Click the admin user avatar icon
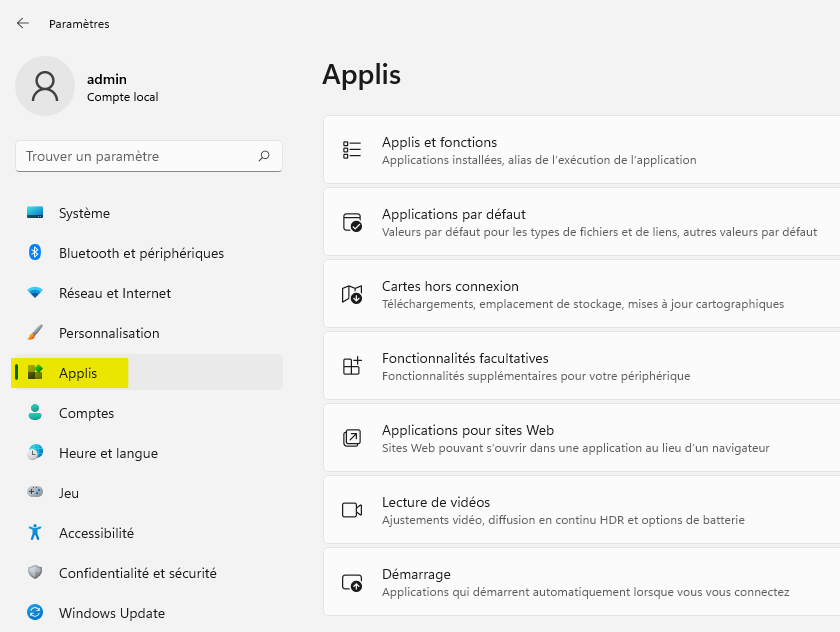 [x=45, y=86]
